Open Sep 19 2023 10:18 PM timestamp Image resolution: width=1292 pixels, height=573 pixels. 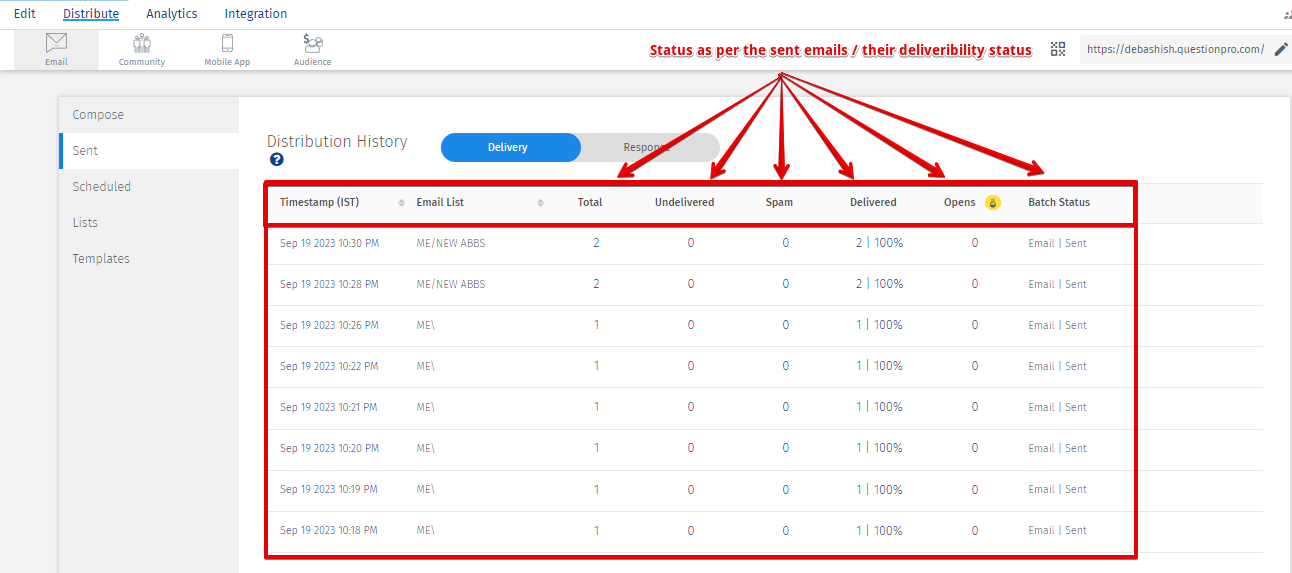[x=329, y=530]
